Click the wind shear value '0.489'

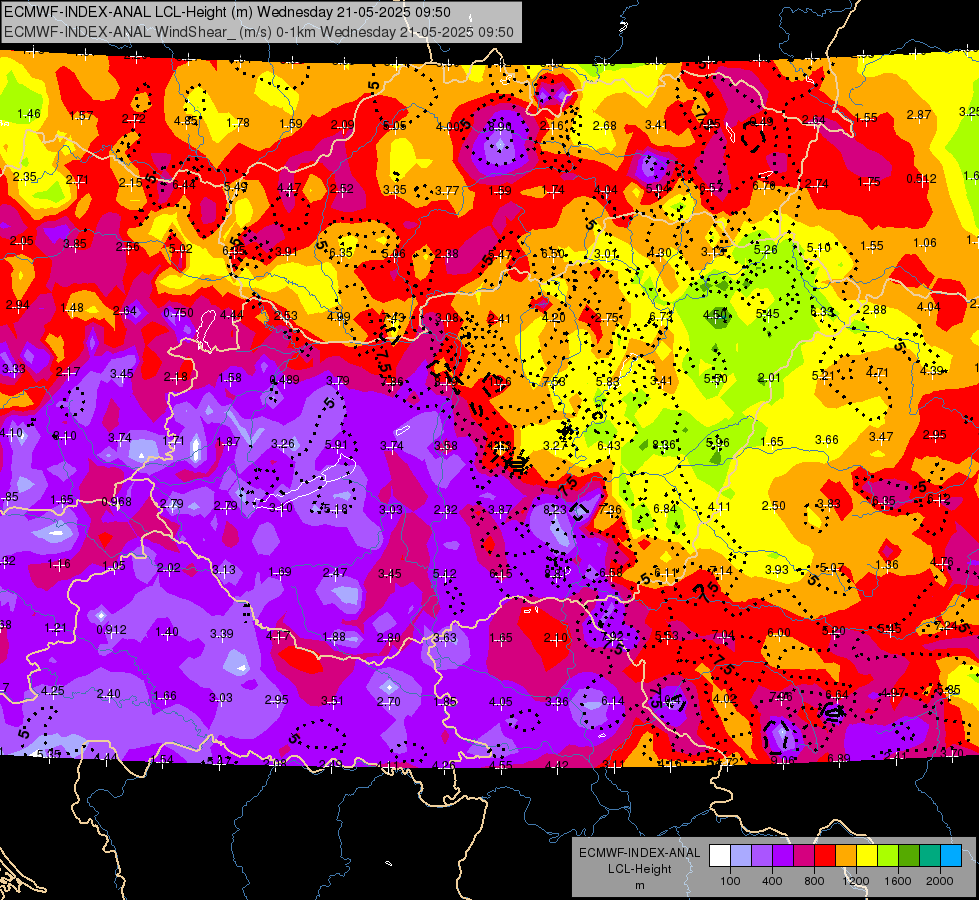[284, 380]
